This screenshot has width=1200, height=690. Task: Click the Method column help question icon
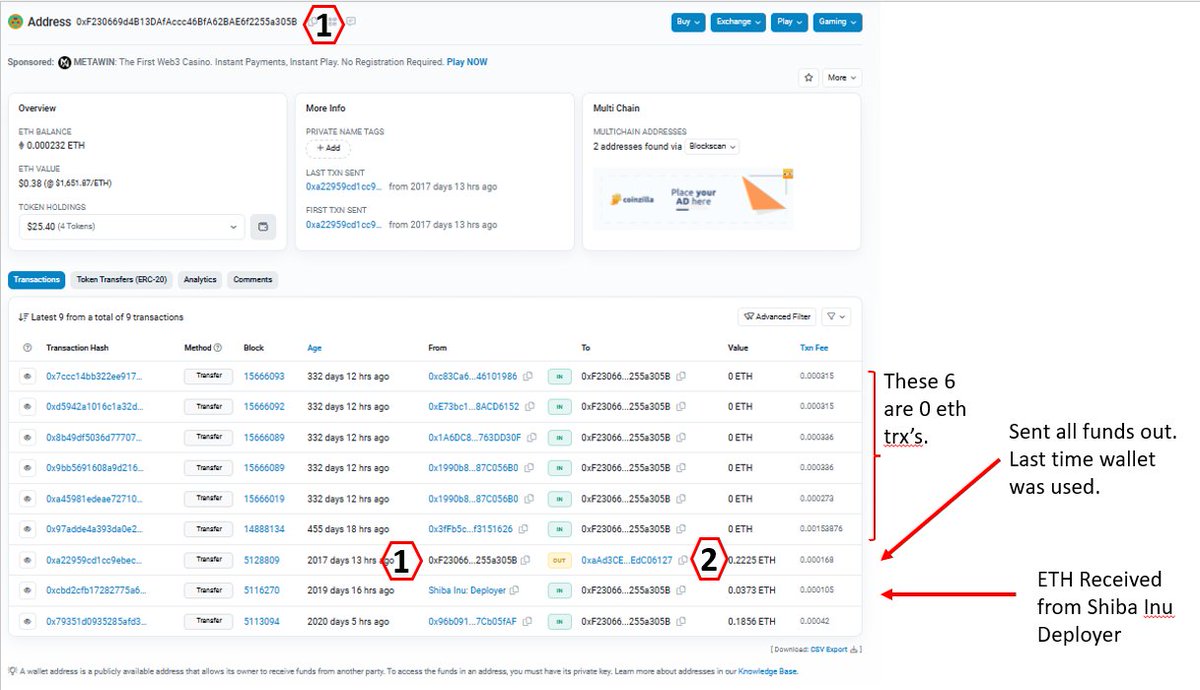218,348
